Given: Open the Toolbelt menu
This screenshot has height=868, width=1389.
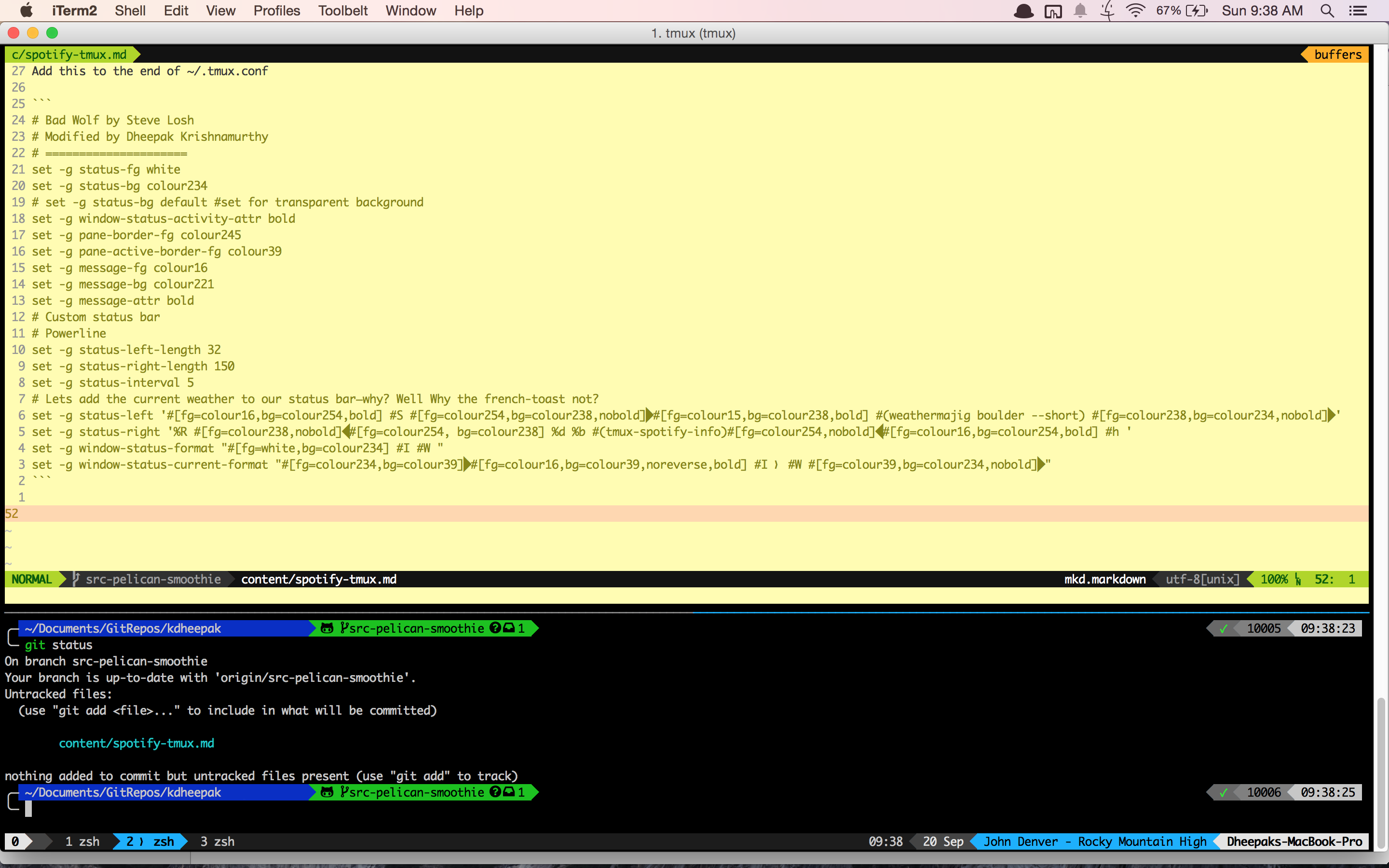Looking at the screenshot, I should [342, 11].
